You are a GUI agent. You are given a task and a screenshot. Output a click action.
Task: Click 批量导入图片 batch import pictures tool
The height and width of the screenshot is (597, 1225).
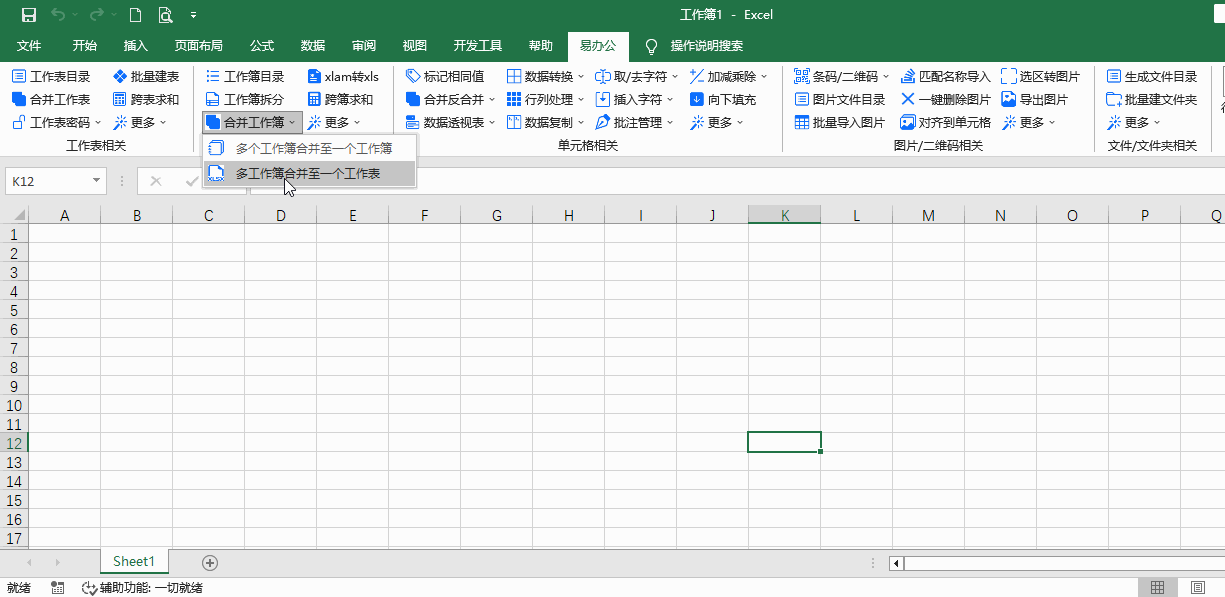click(841, 122)
